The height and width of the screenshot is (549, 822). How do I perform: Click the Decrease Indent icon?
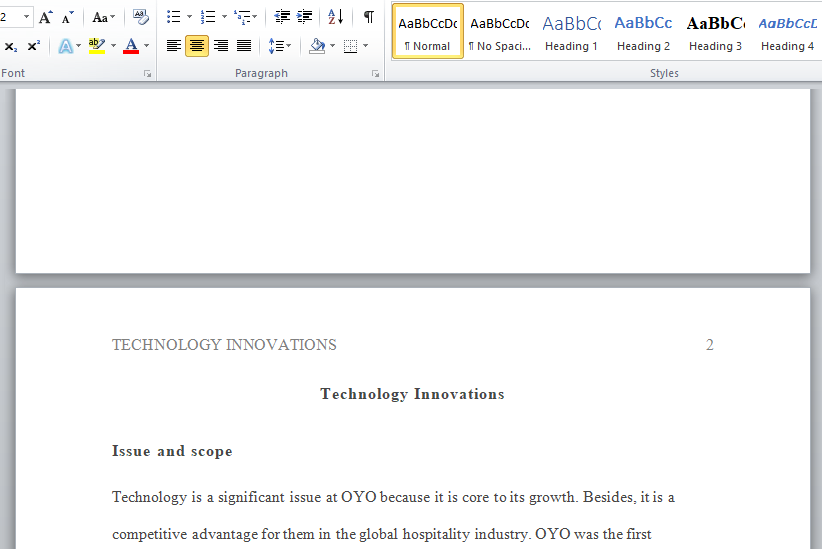pyautogui.click(x=282, y=17)
